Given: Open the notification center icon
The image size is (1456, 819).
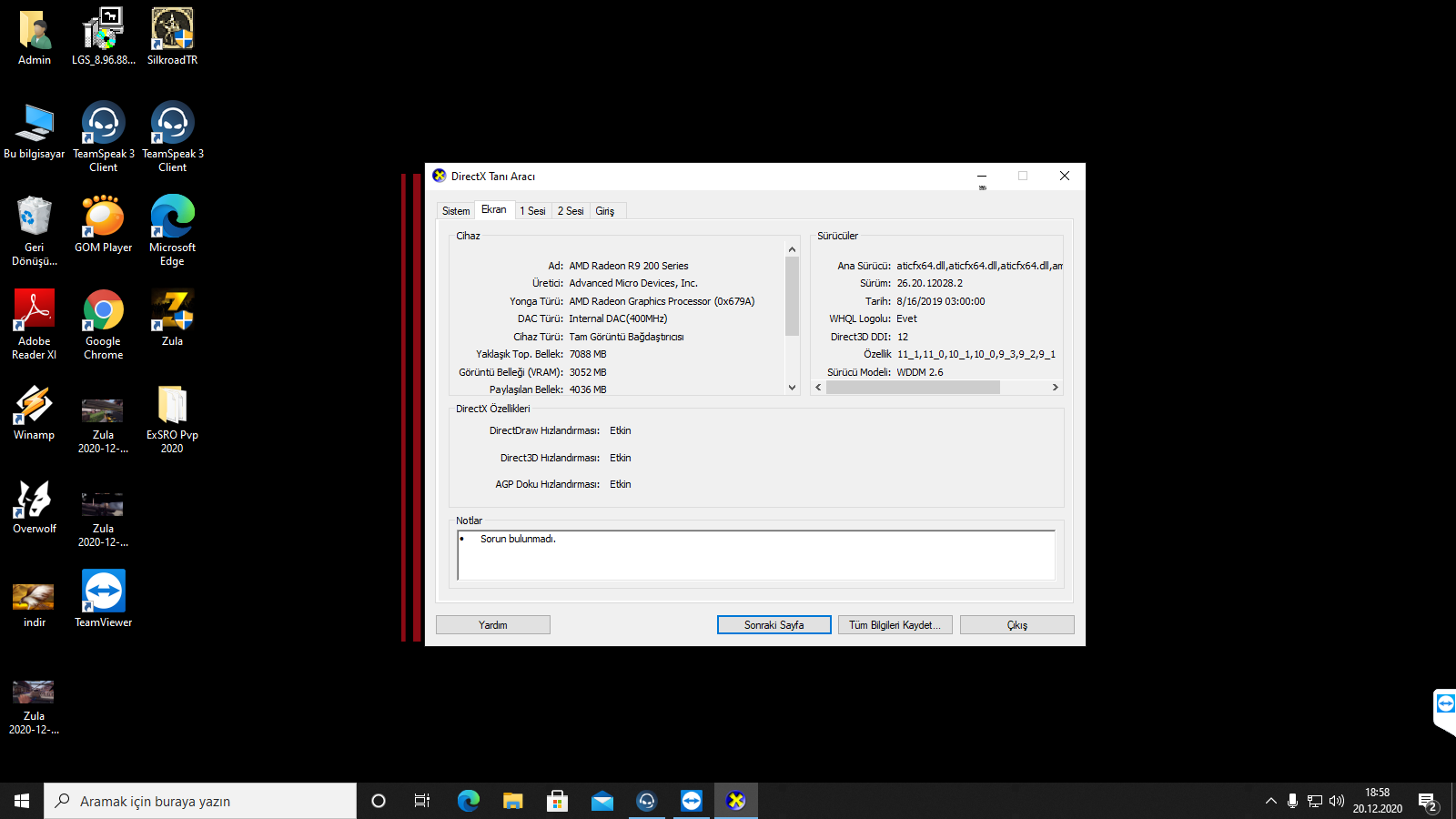Looking at the screenshot, I should 1428,801.
